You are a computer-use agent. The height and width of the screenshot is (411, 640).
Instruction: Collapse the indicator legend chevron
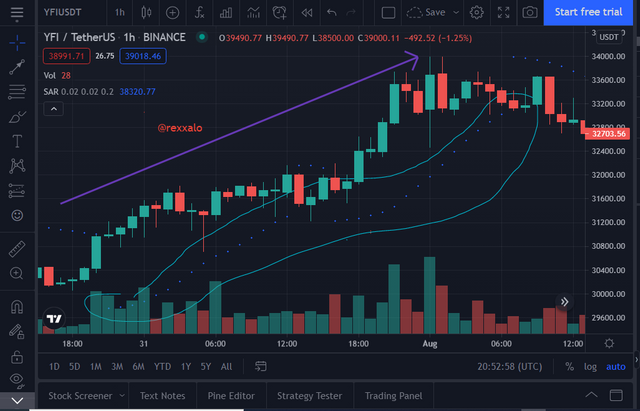pos(53,109)
